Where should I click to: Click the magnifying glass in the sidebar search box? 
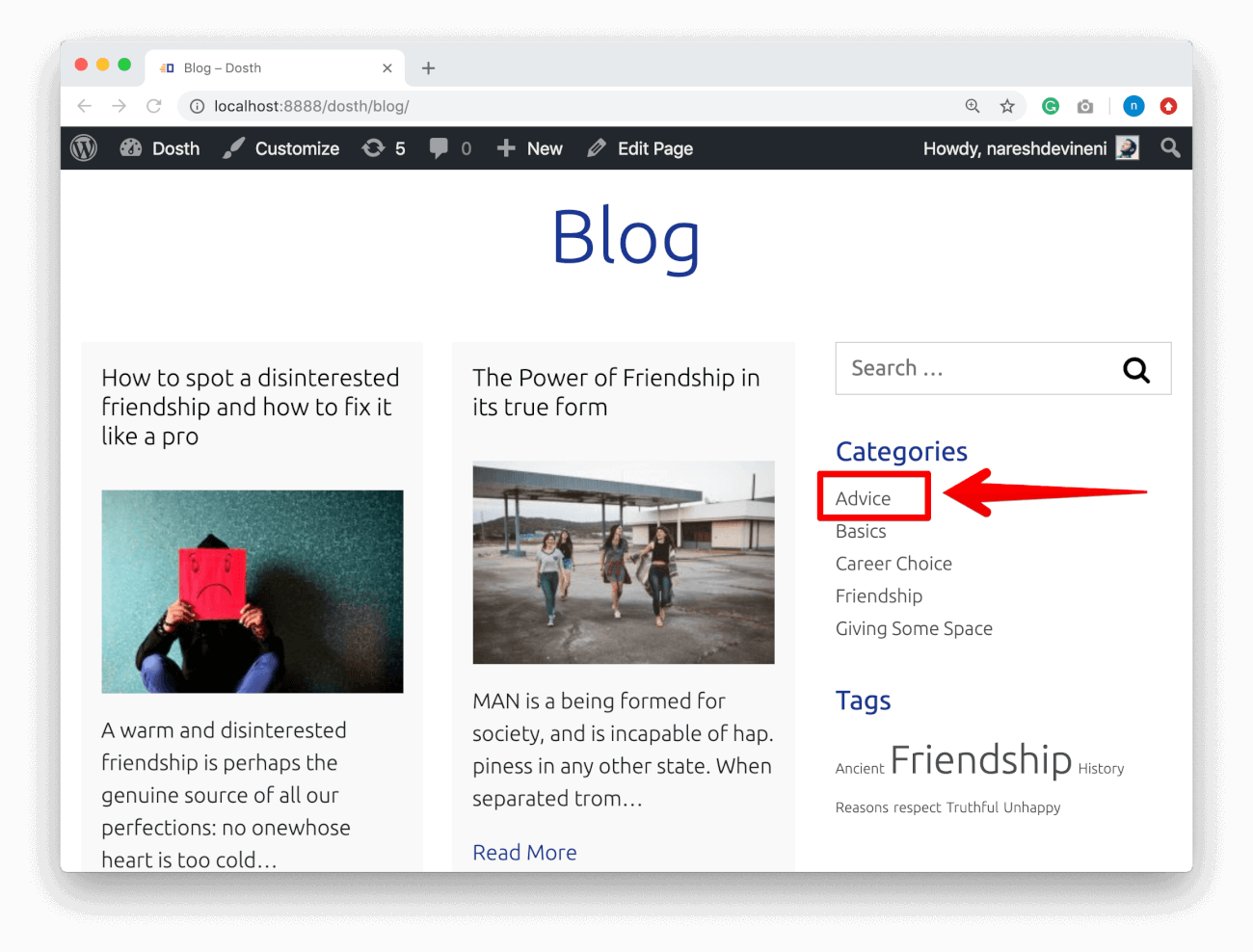tap(1135, 369)
